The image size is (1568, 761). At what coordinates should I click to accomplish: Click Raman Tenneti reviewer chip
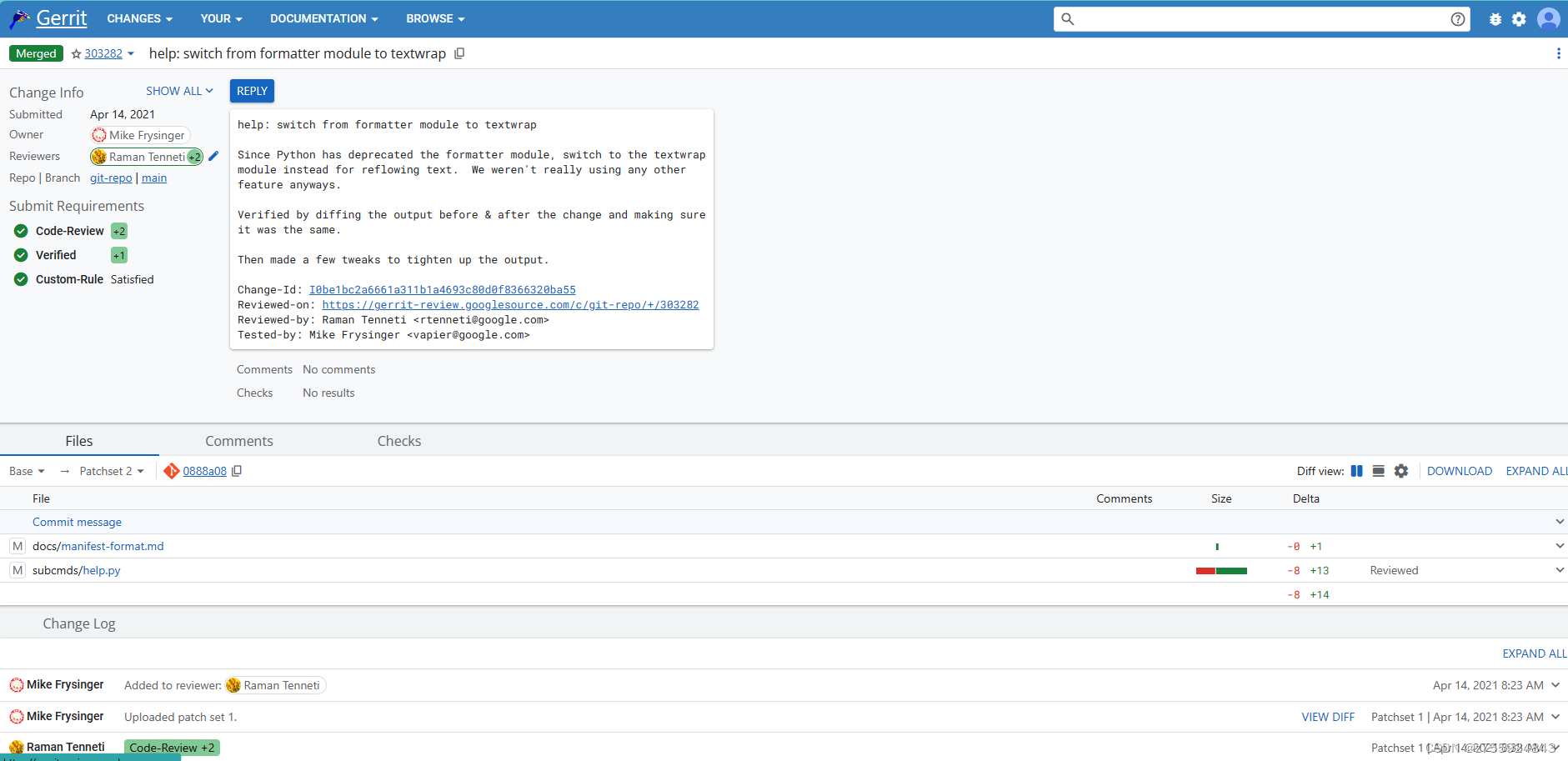click(147, 157)
